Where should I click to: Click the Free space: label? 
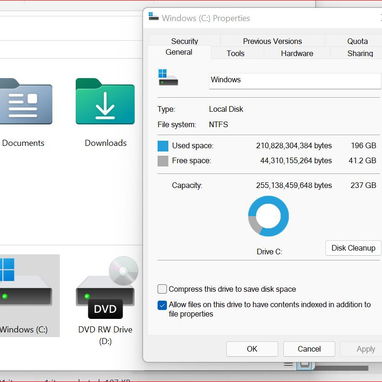click(191, 161)
